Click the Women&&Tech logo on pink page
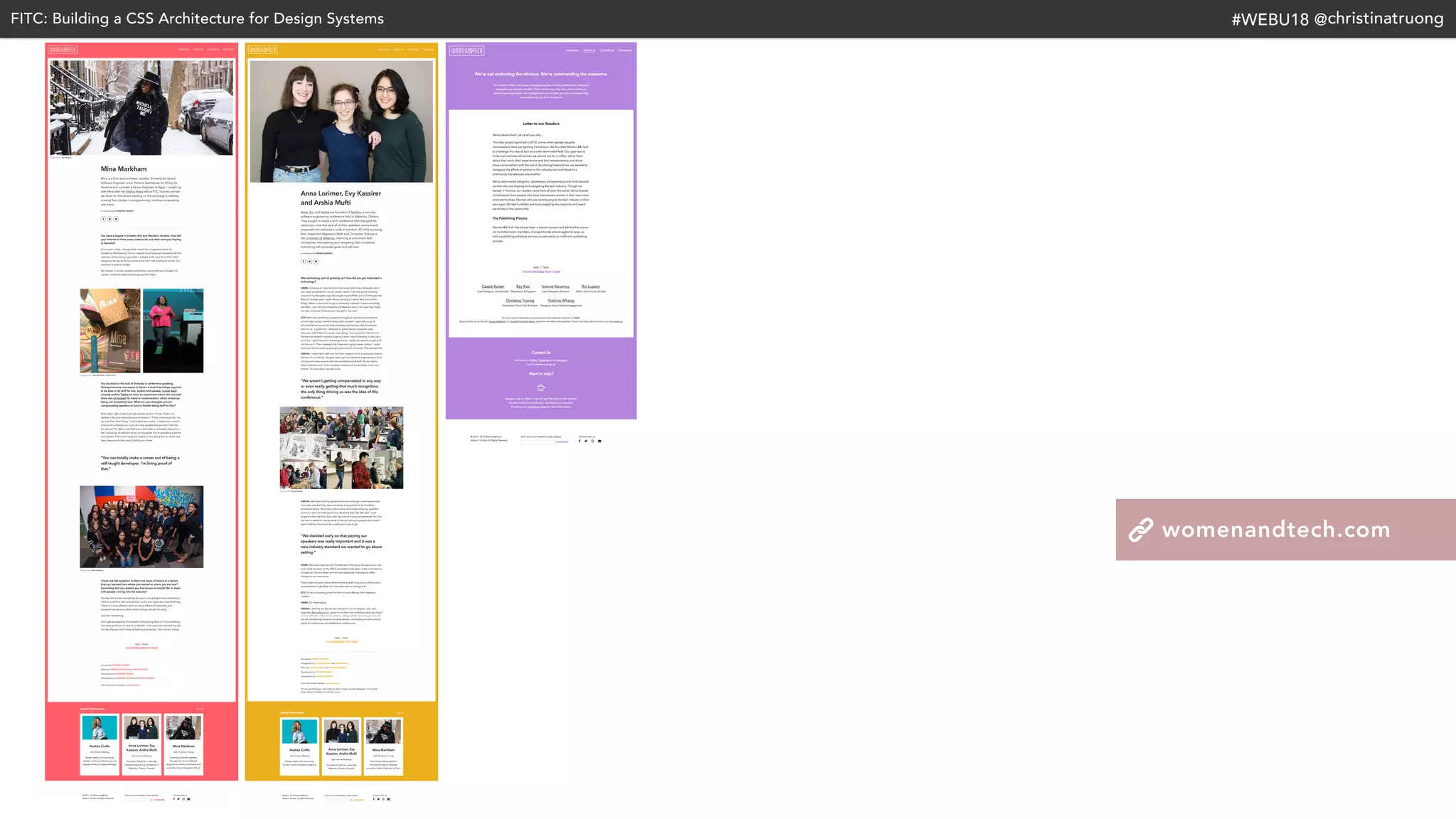The width and height of the screenshot is (1456, 819). pos(63,50)
